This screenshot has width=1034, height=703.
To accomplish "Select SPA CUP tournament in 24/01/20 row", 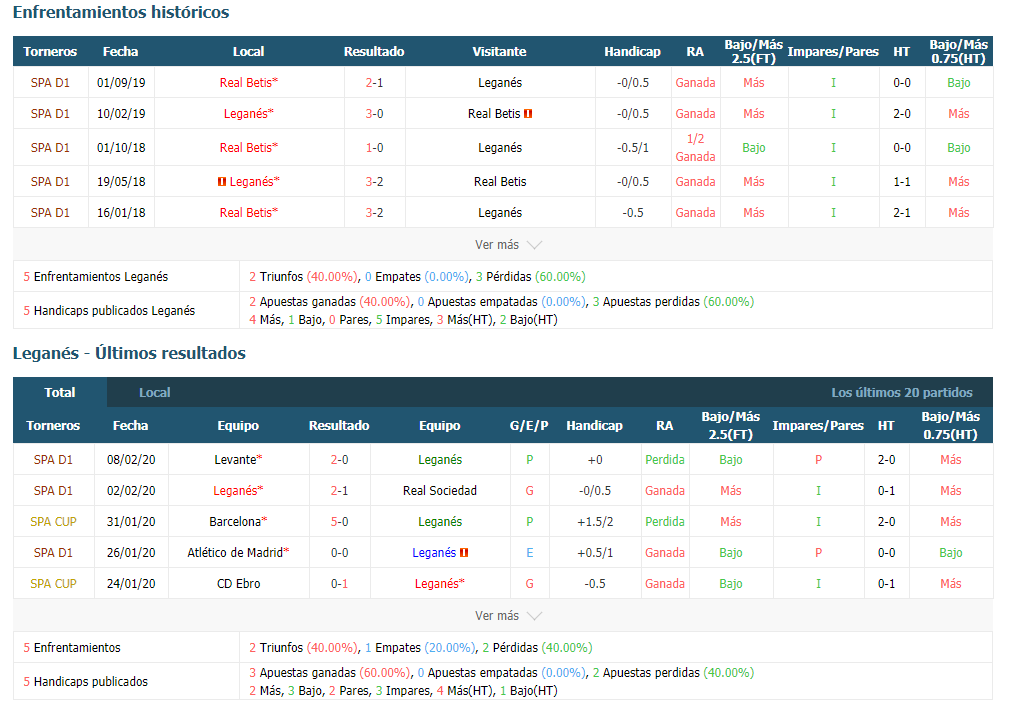I will [x=53, y=584].
